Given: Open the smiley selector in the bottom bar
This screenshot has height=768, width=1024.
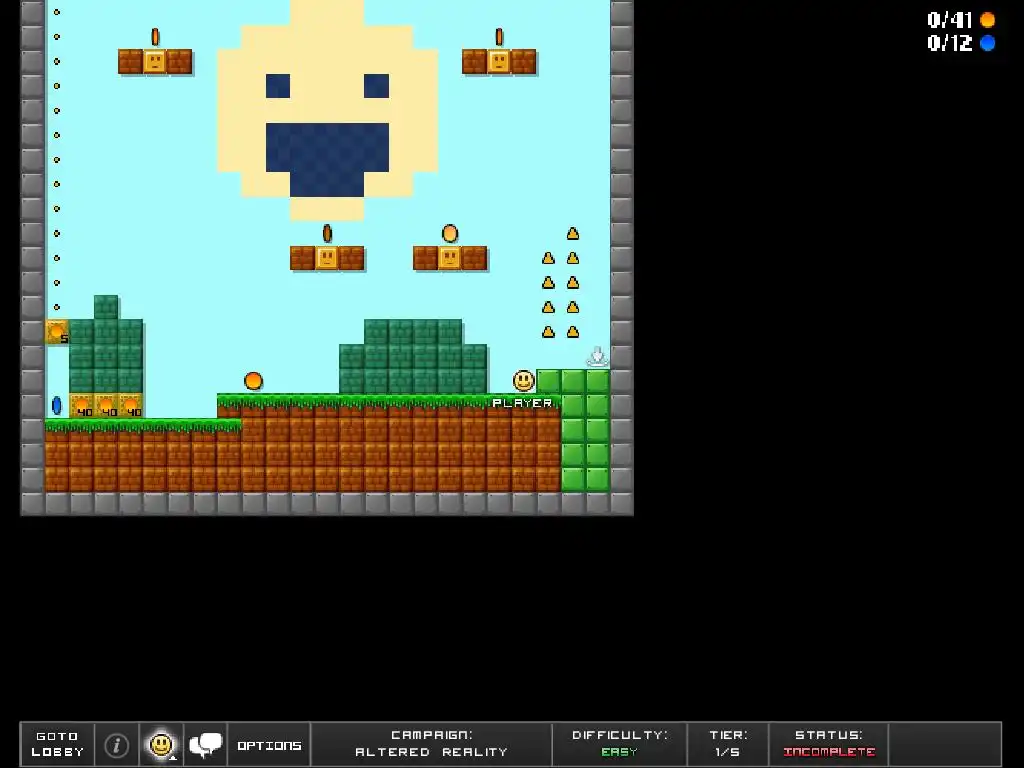Looking at the screenshot, I should click(161, 744).
